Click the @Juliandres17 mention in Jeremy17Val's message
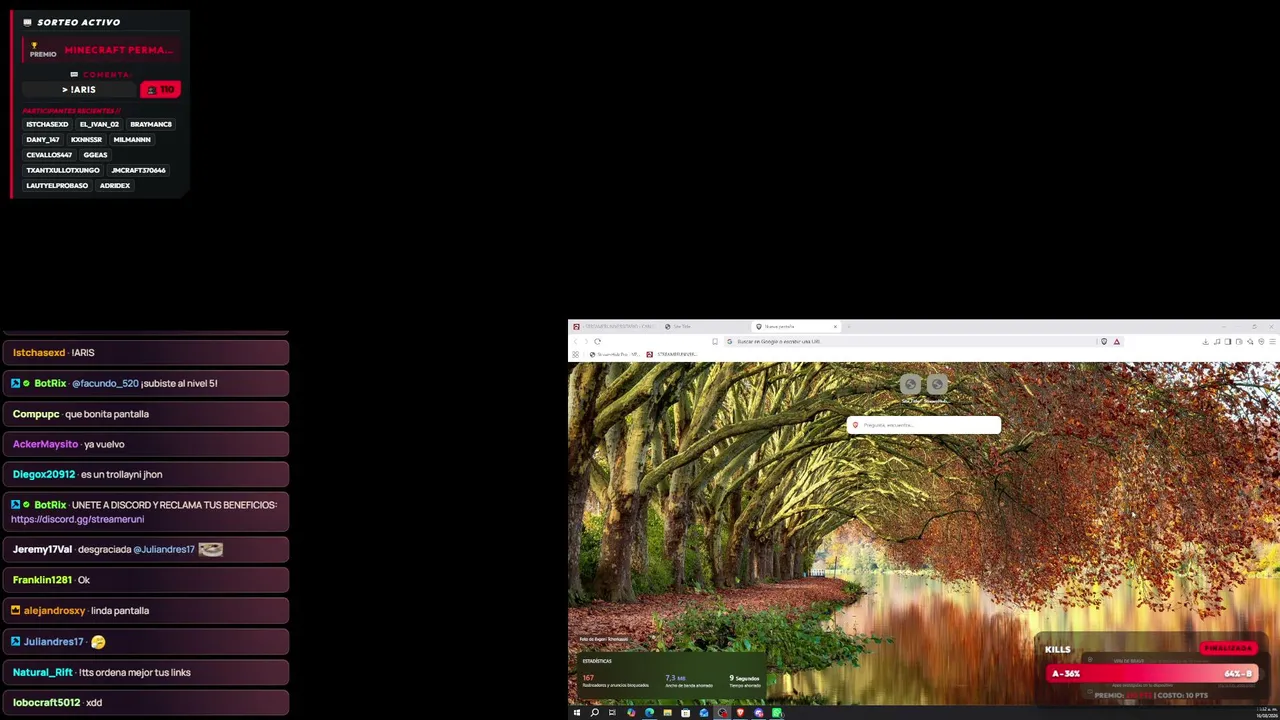 [164, 550]
